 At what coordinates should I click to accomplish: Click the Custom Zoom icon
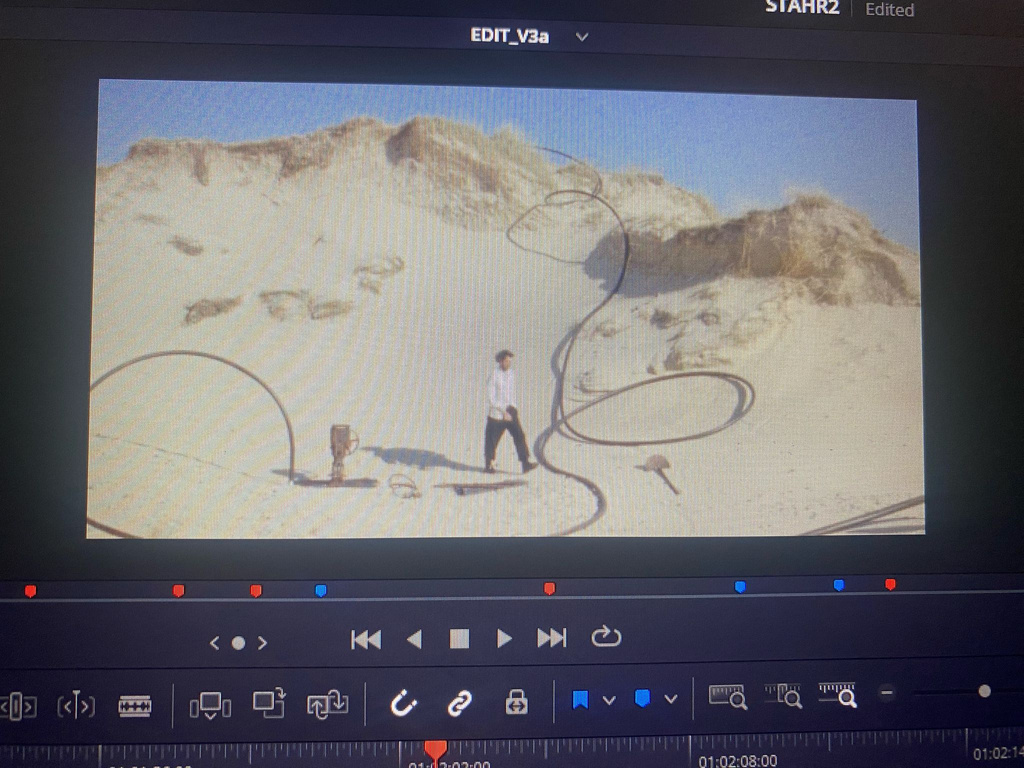pos(837,695)
